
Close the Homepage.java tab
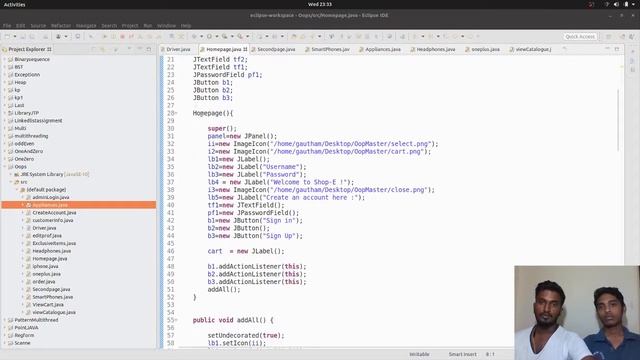click(245, 49)
